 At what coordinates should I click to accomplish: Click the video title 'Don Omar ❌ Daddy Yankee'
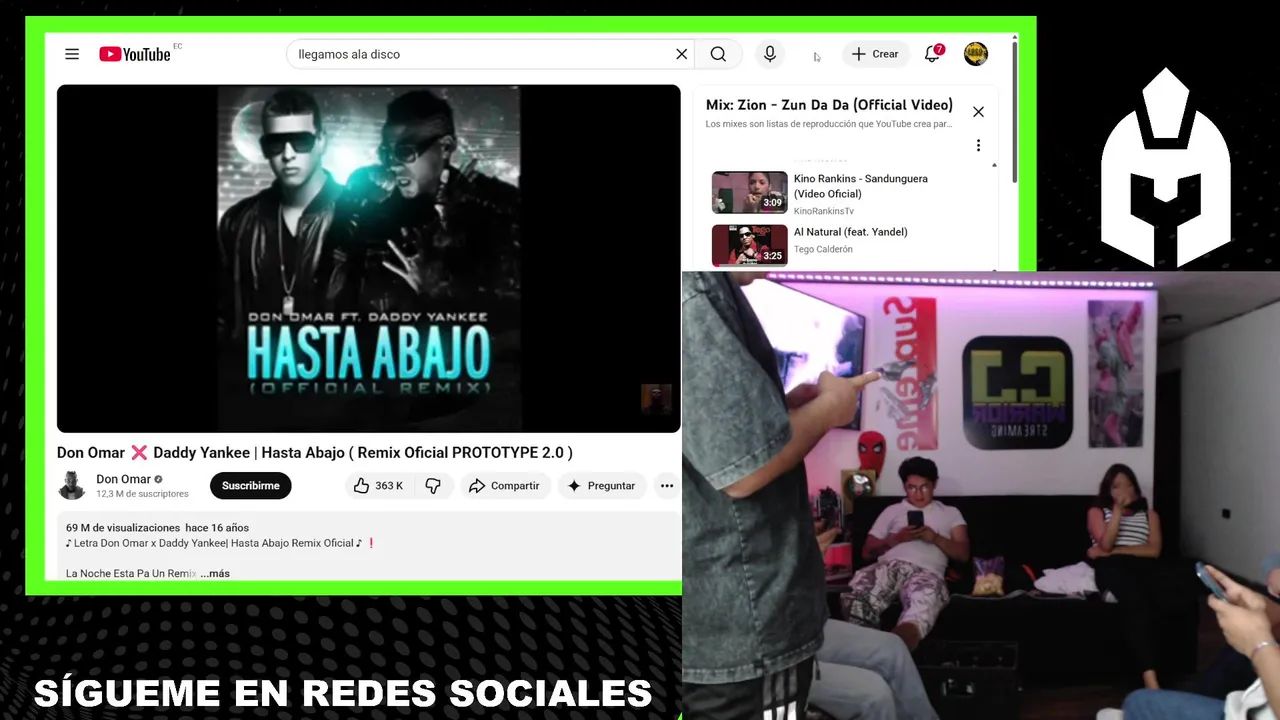(314, 452)
